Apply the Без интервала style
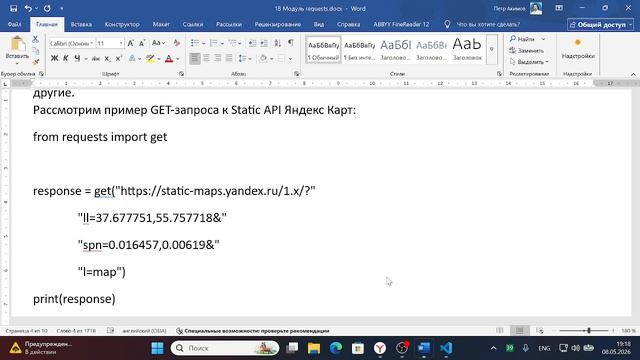The height and width of the screenshot is (360, 640). pos(359,50)
